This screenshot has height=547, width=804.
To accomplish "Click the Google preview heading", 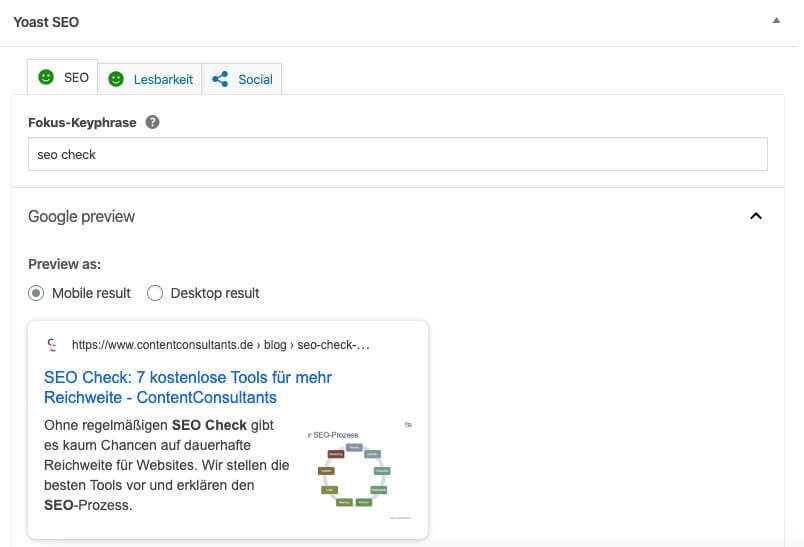I will coord(82,216).
